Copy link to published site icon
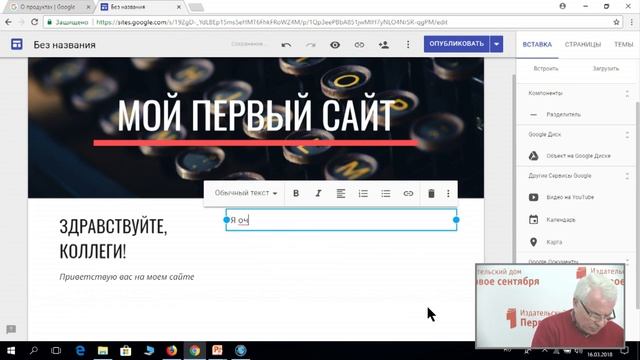The width and height of the screenshot is (640, 360). click(359, 44)
